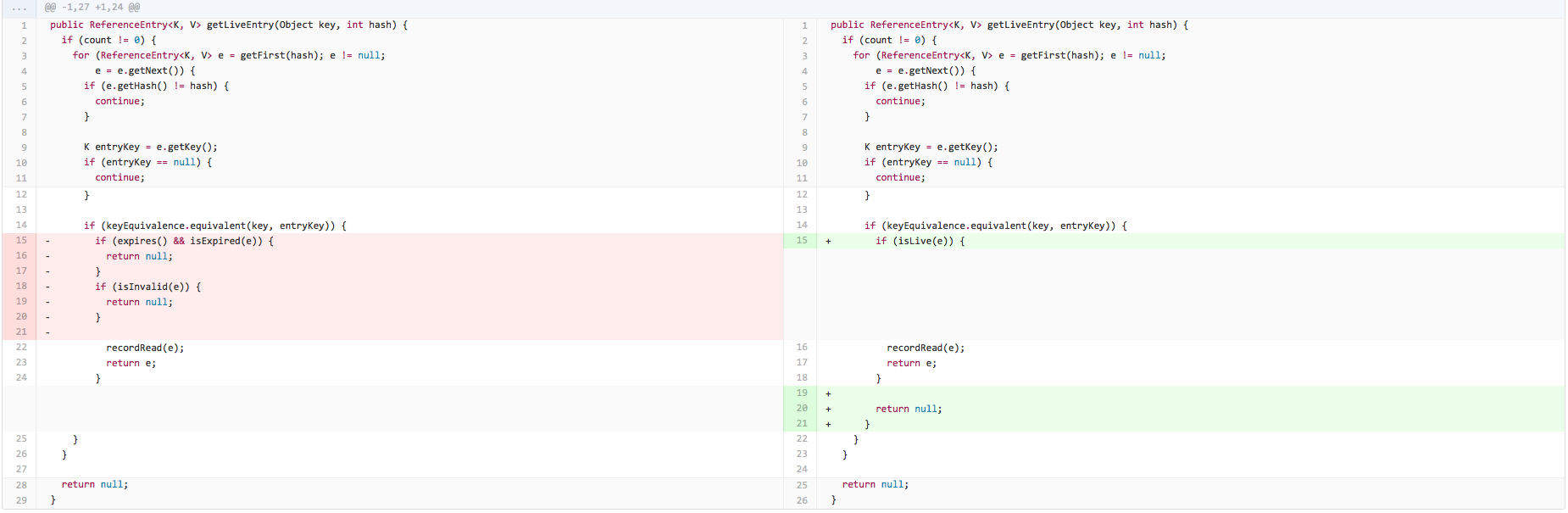Click minus marker on deleted isInvalid line

47,287
